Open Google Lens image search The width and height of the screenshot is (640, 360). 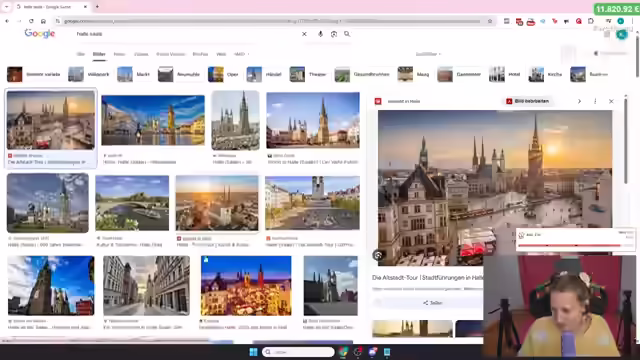coord(334,34)
